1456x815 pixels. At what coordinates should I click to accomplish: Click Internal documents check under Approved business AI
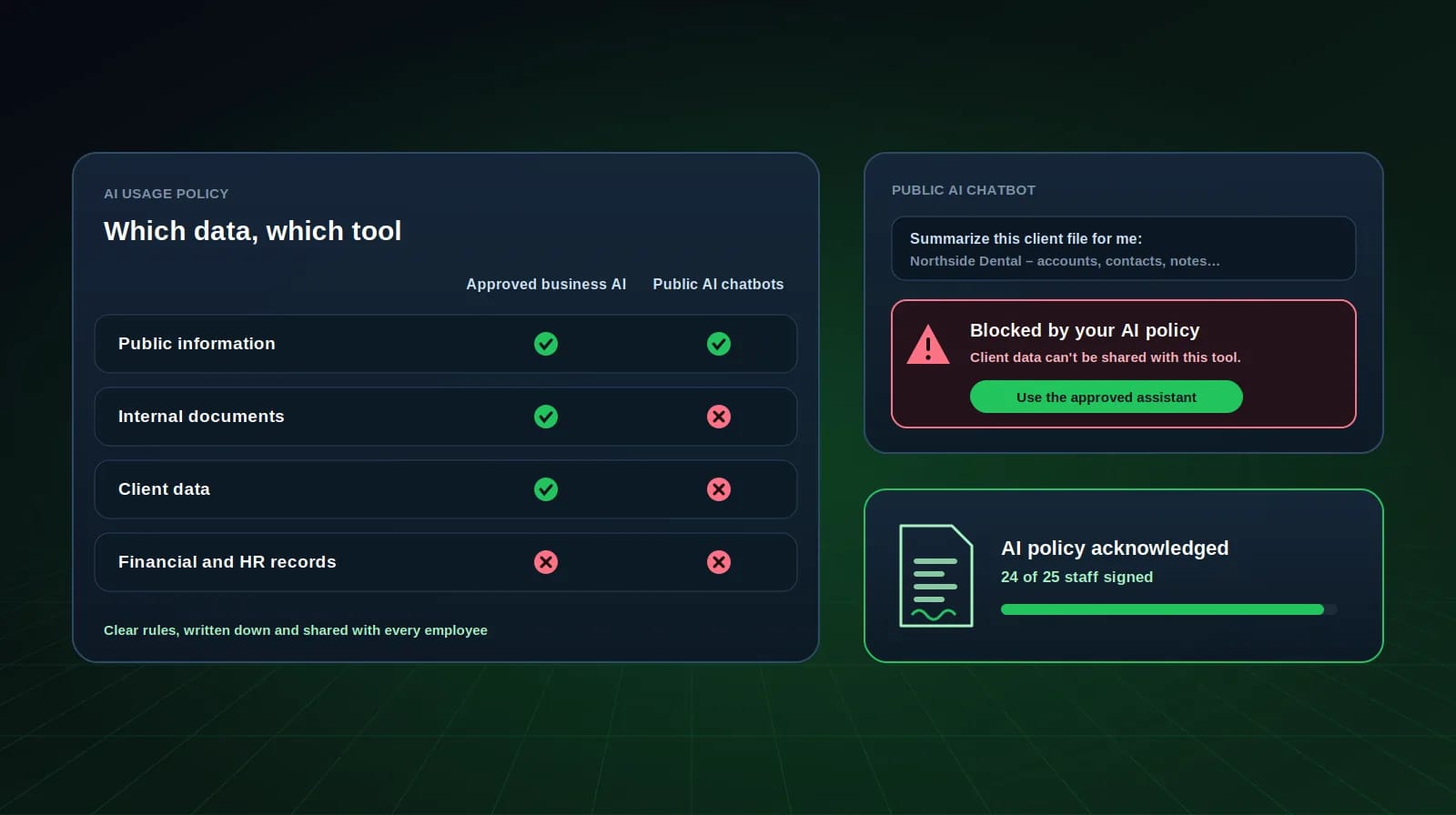(546, 417)
